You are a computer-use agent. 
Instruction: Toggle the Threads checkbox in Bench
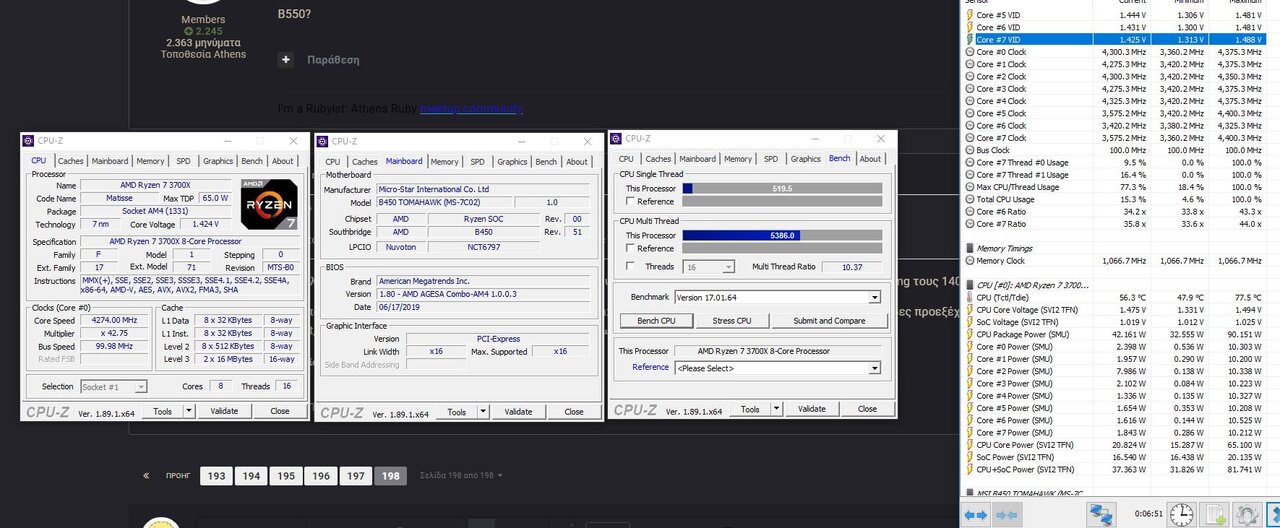point(630,267)
